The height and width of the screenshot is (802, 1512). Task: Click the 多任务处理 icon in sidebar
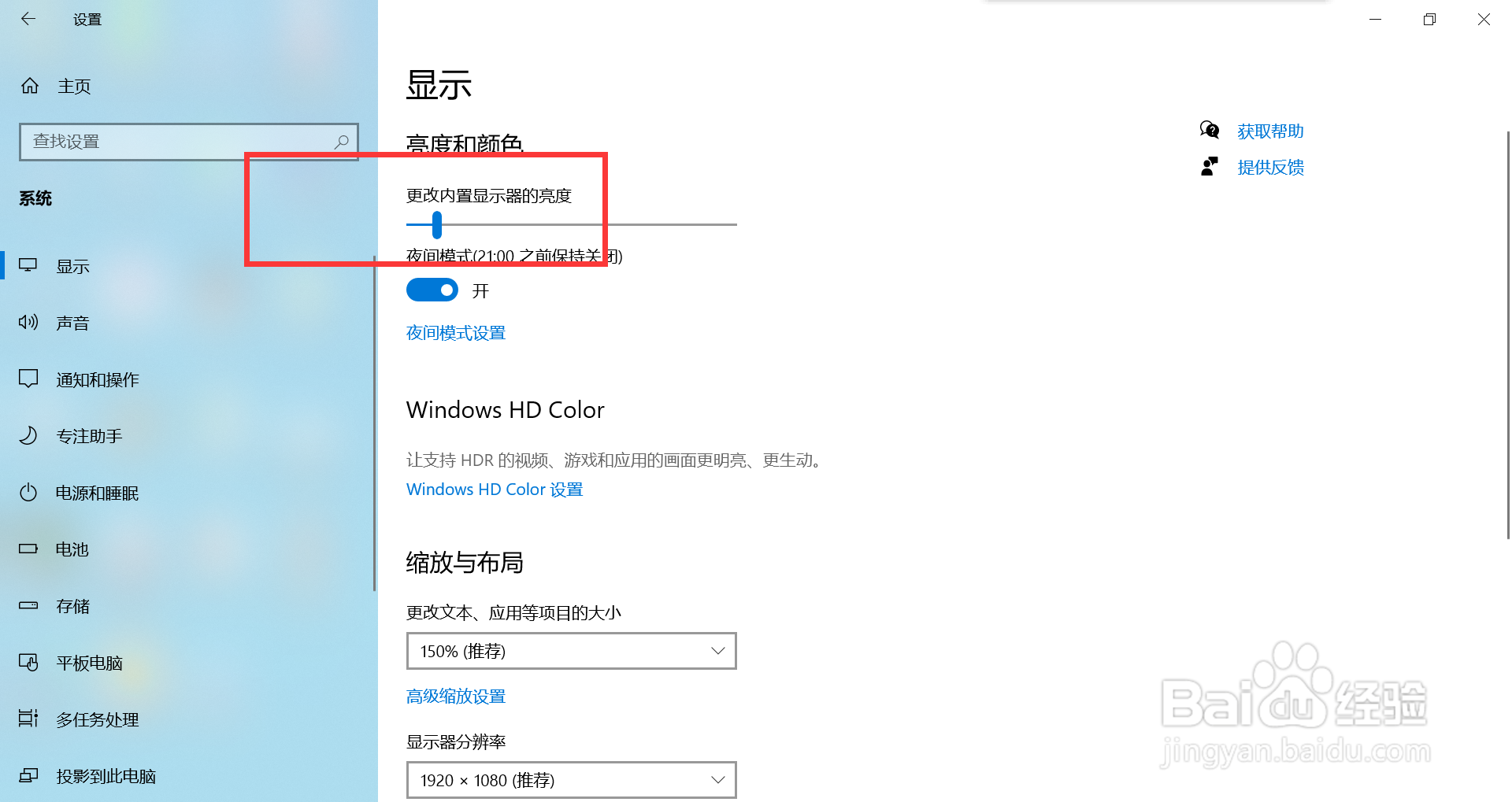coord(28,719)
